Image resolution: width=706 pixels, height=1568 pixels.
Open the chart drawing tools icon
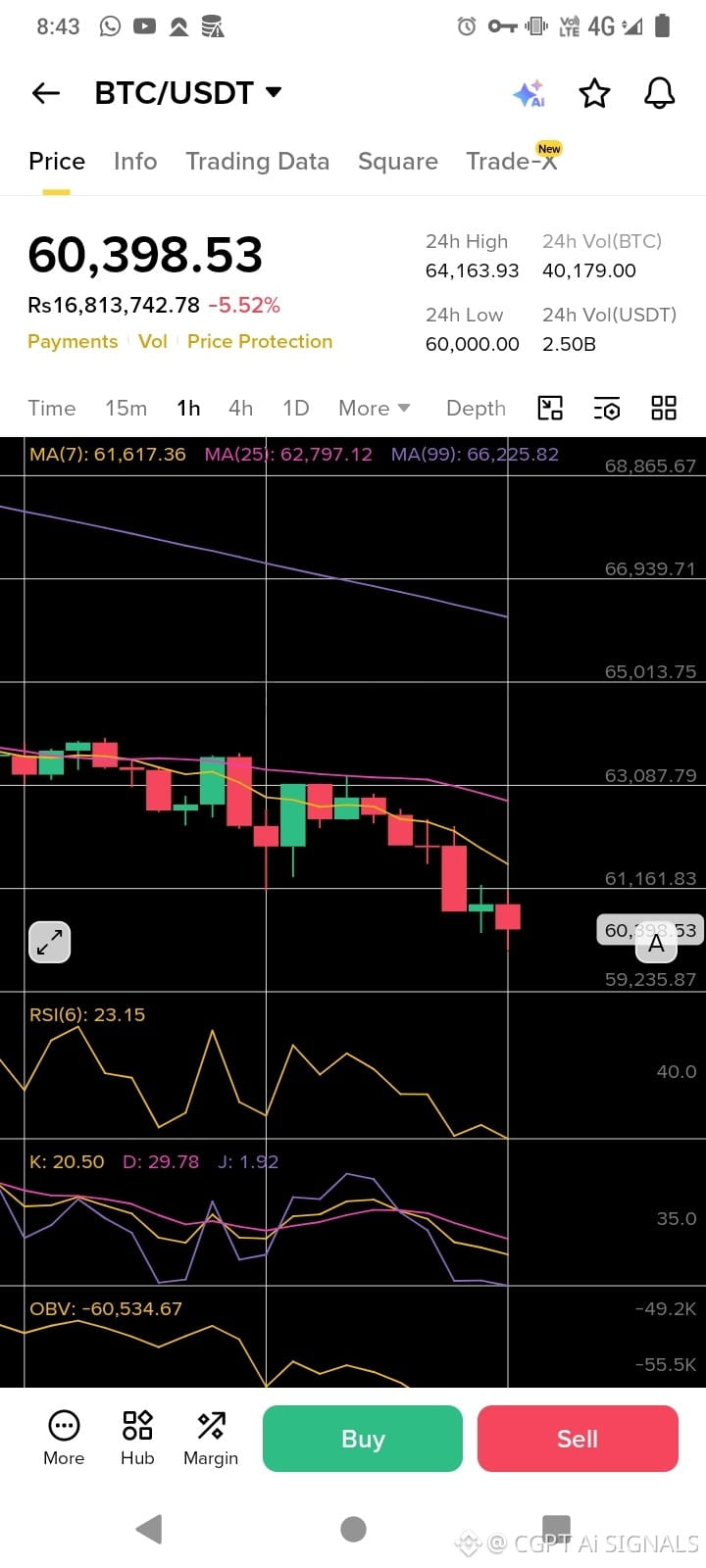(551, 408)
